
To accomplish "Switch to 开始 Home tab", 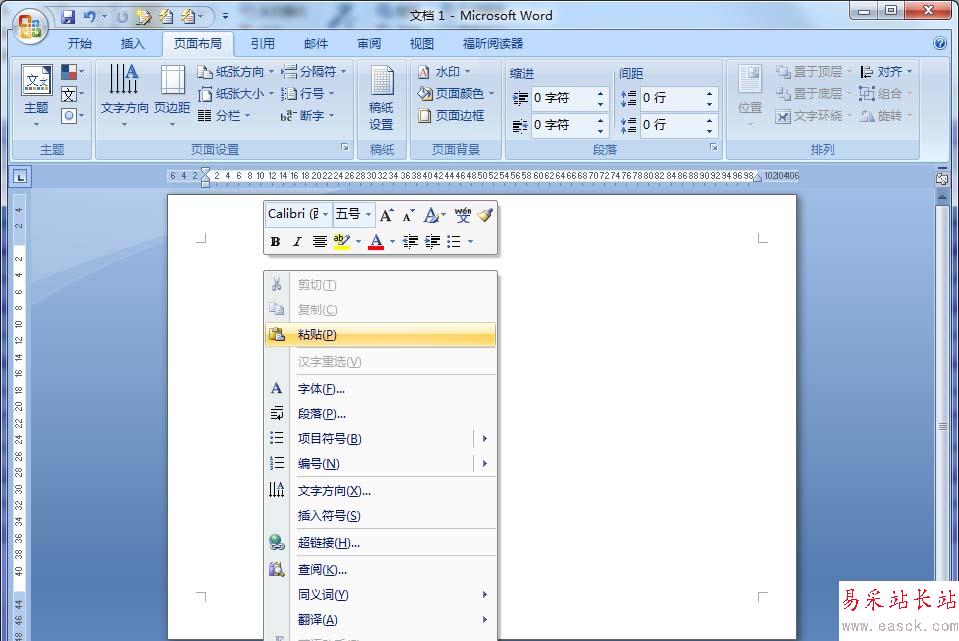I will (80, 43).
